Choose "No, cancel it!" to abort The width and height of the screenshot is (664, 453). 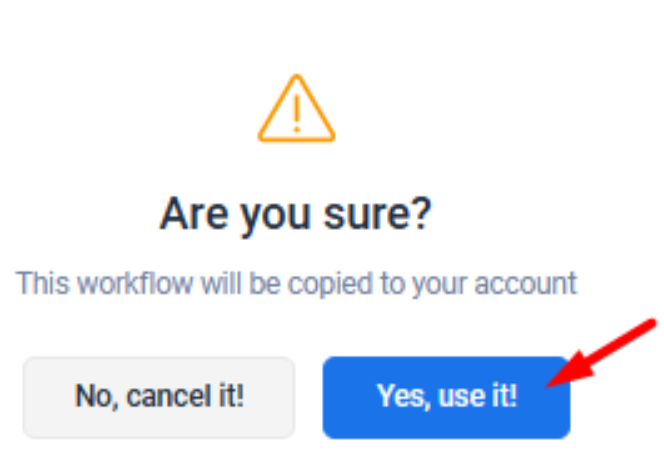(x=159, y=397)
